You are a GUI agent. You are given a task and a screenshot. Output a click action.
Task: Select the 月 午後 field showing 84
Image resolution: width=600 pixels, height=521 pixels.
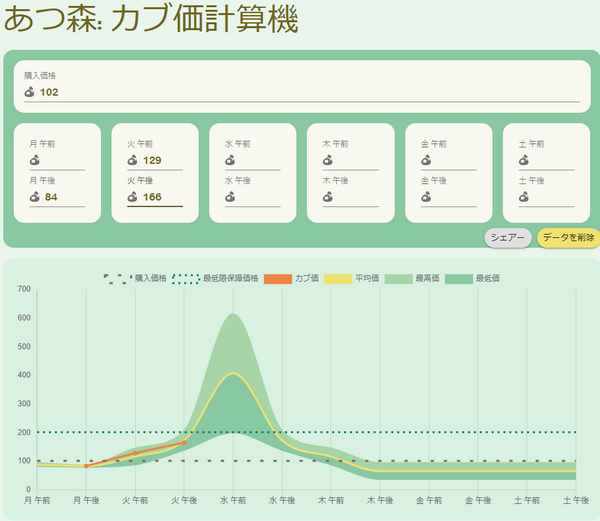coord(57,197)
